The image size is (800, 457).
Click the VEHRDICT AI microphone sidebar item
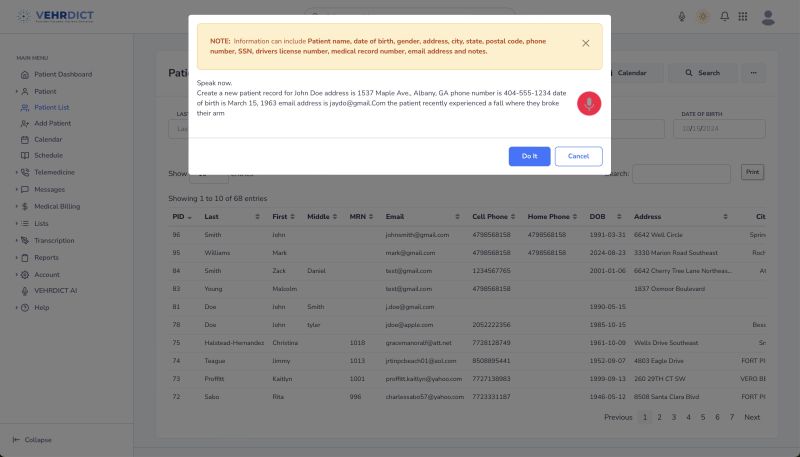point(55,291)
